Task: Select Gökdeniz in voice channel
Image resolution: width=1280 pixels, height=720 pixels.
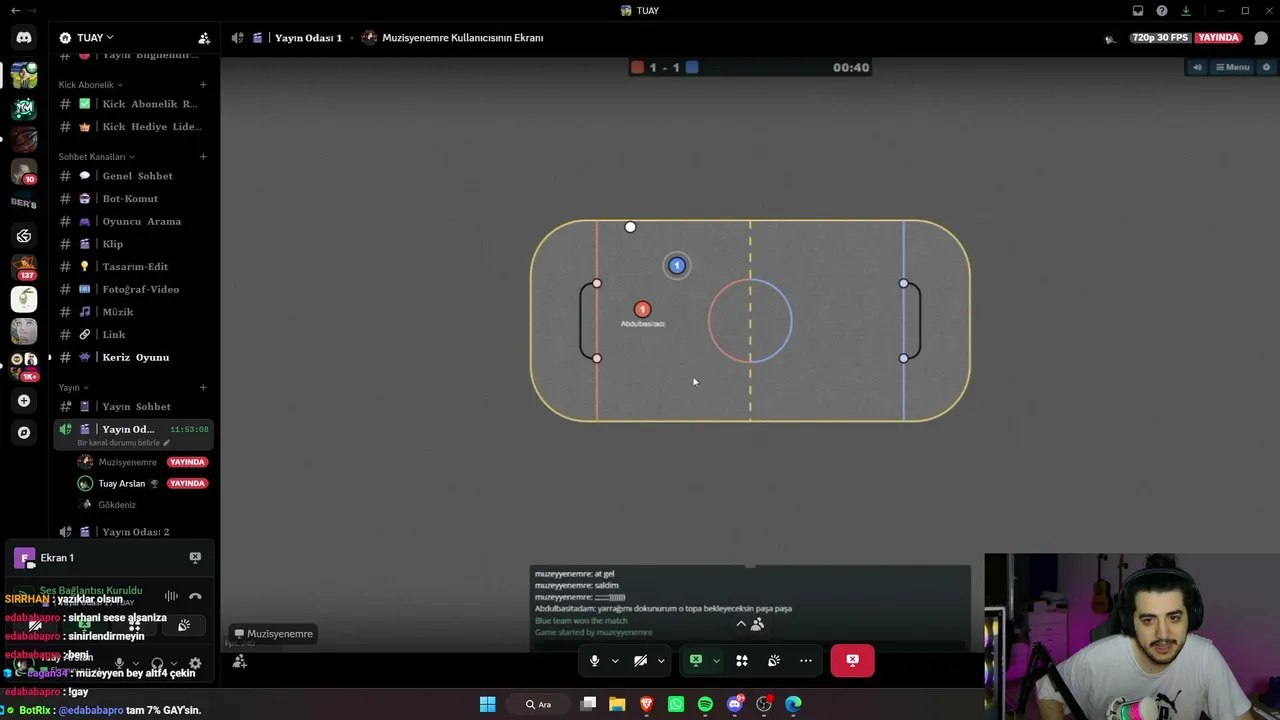Action: 143,505
